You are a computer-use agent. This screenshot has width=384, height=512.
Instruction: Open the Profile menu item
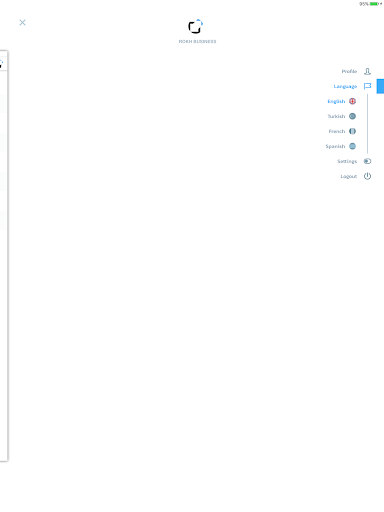tap(349, 71)
